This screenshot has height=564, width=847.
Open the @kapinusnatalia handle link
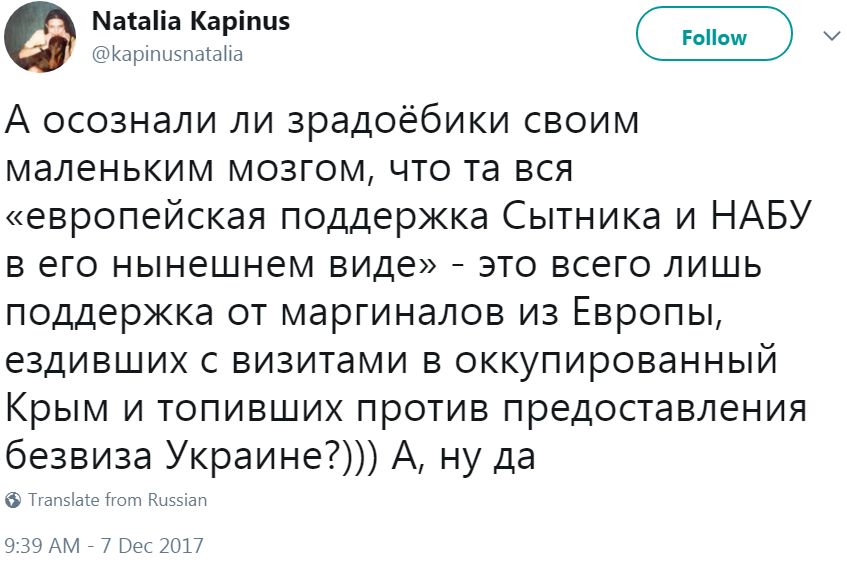(167, 55)
